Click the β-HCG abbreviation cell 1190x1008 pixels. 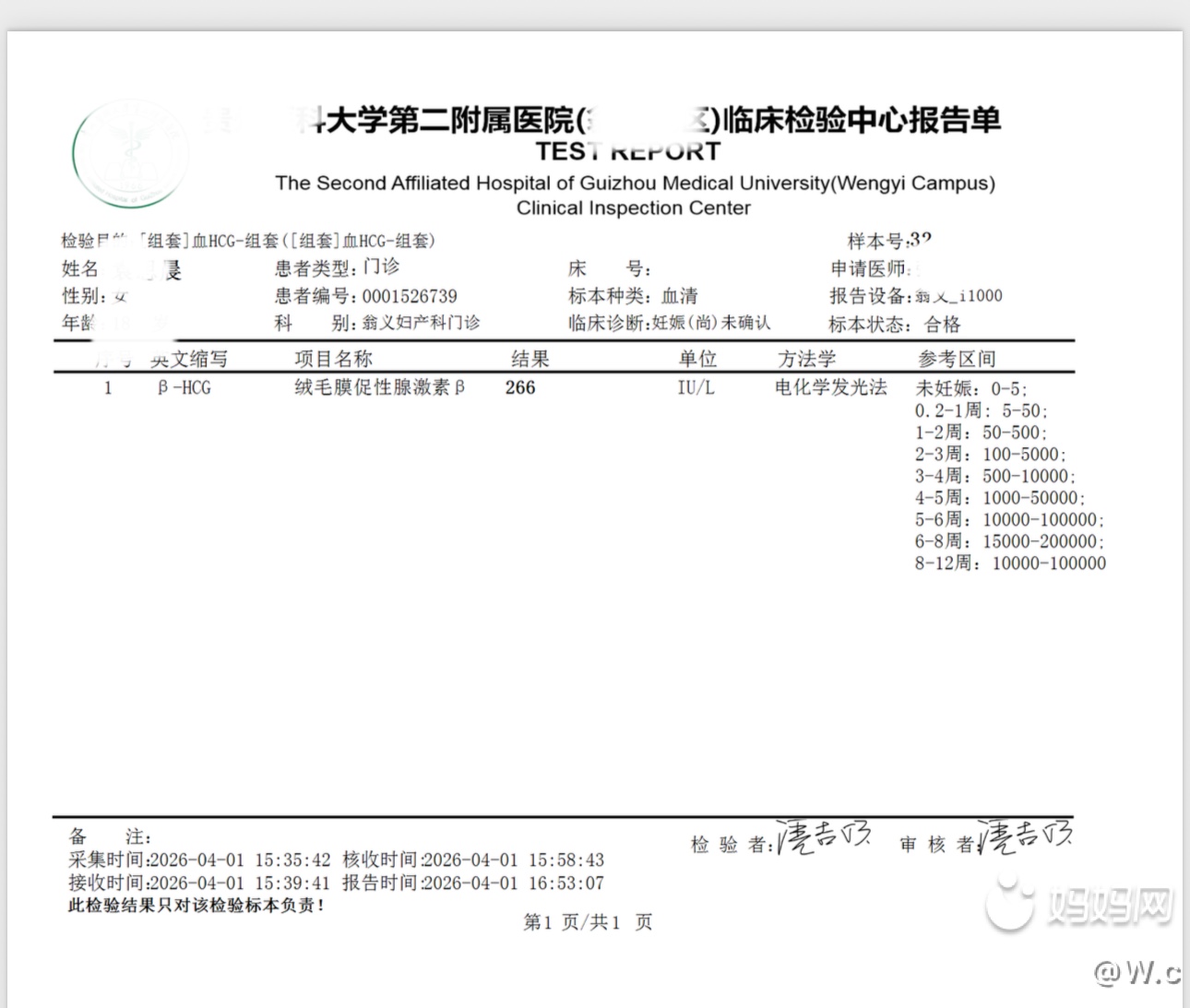pos(184,388)
